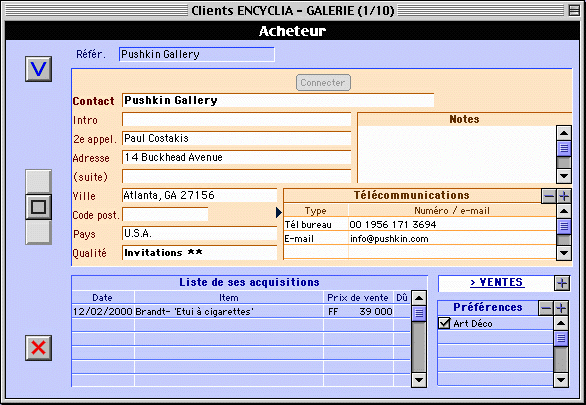Image resolution: width=586 pixels, height=405 pixels.
Task: Select the Tél bureau type cell
Action: (316, 225)
